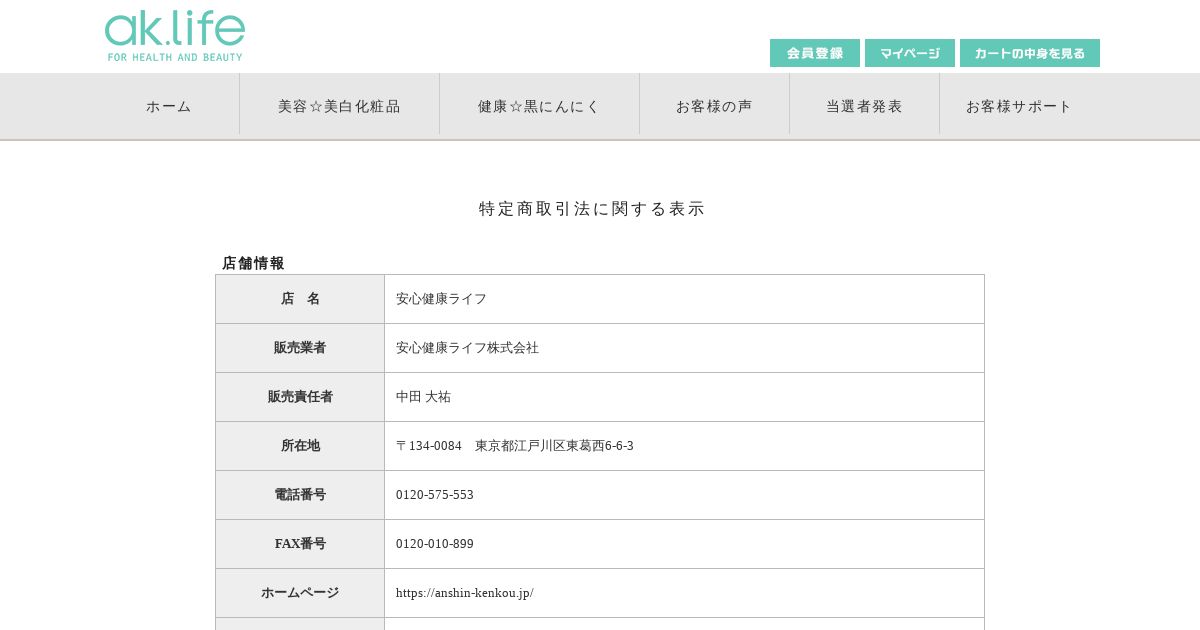The width and height of the screenshot is (1200, 630).
Task: Click the 販売業者 label cell
Action: coord(300,348)
